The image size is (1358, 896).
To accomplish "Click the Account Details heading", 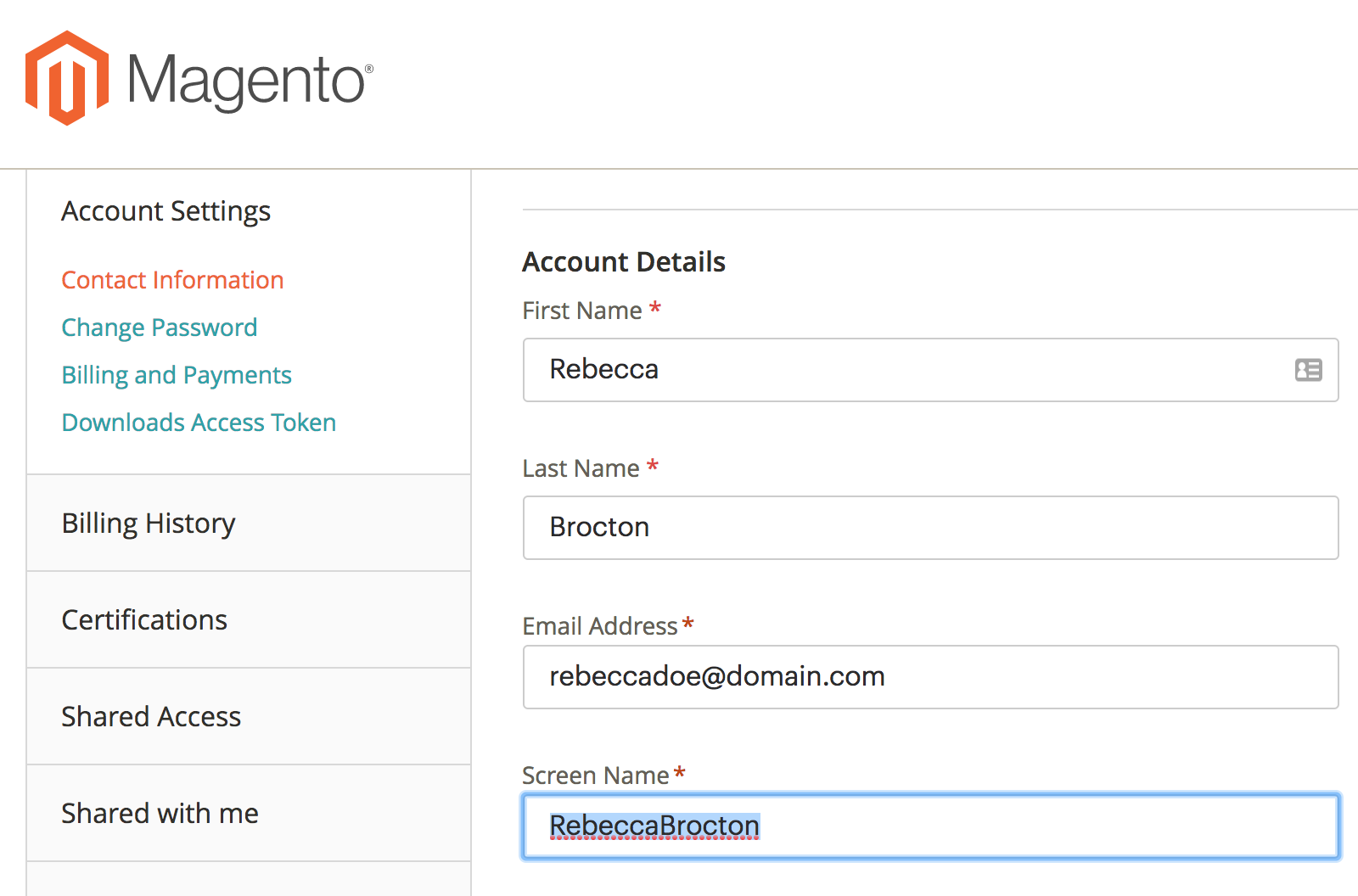I will point(624,262).
